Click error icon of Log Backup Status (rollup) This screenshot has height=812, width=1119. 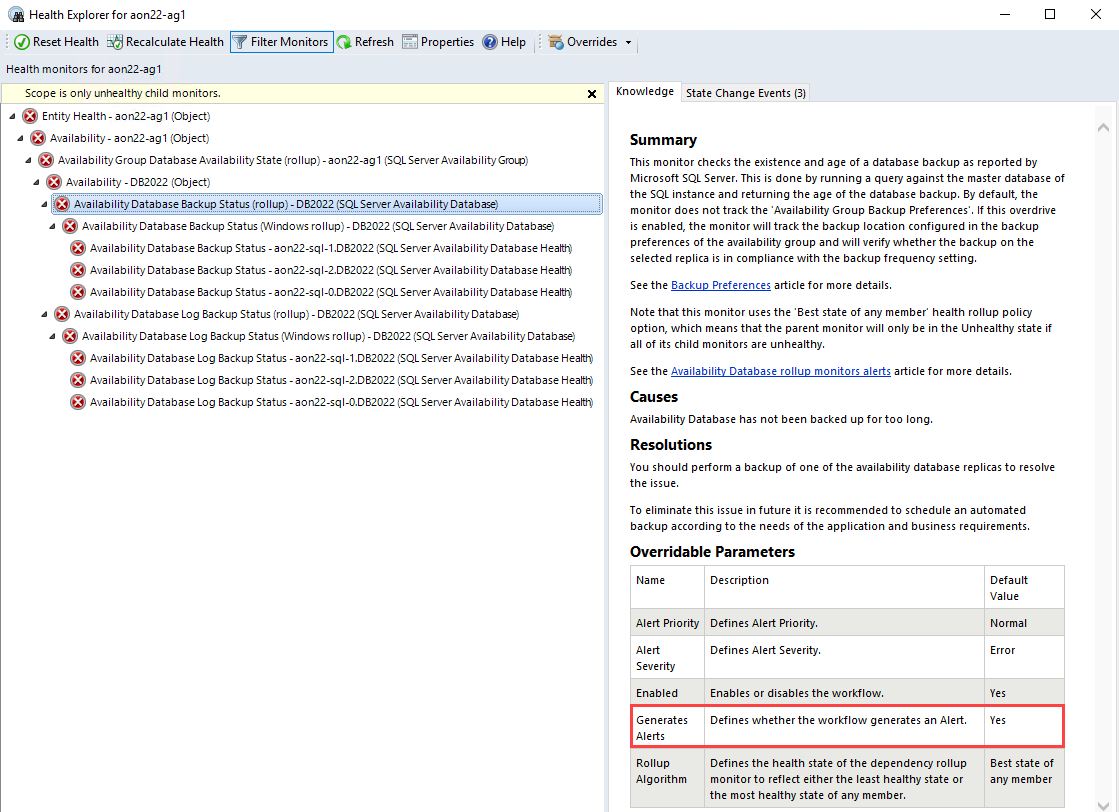click(62, 315)
